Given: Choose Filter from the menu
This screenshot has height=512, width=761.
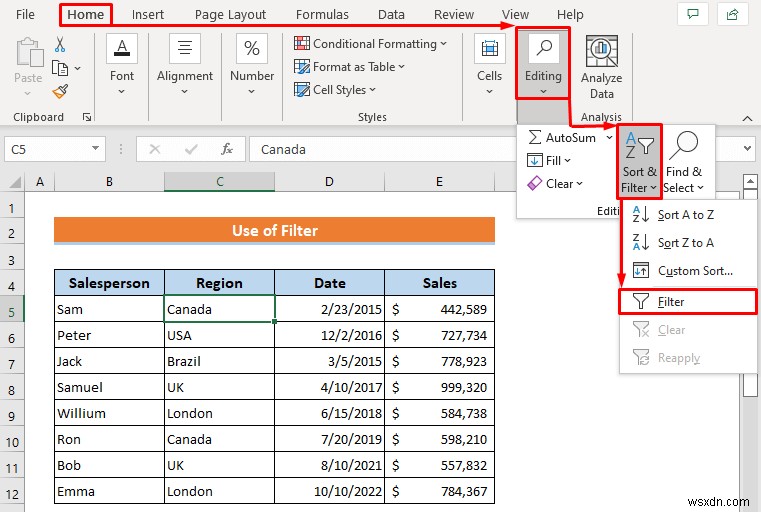Looking at the screenshot, I should point(688,302).
